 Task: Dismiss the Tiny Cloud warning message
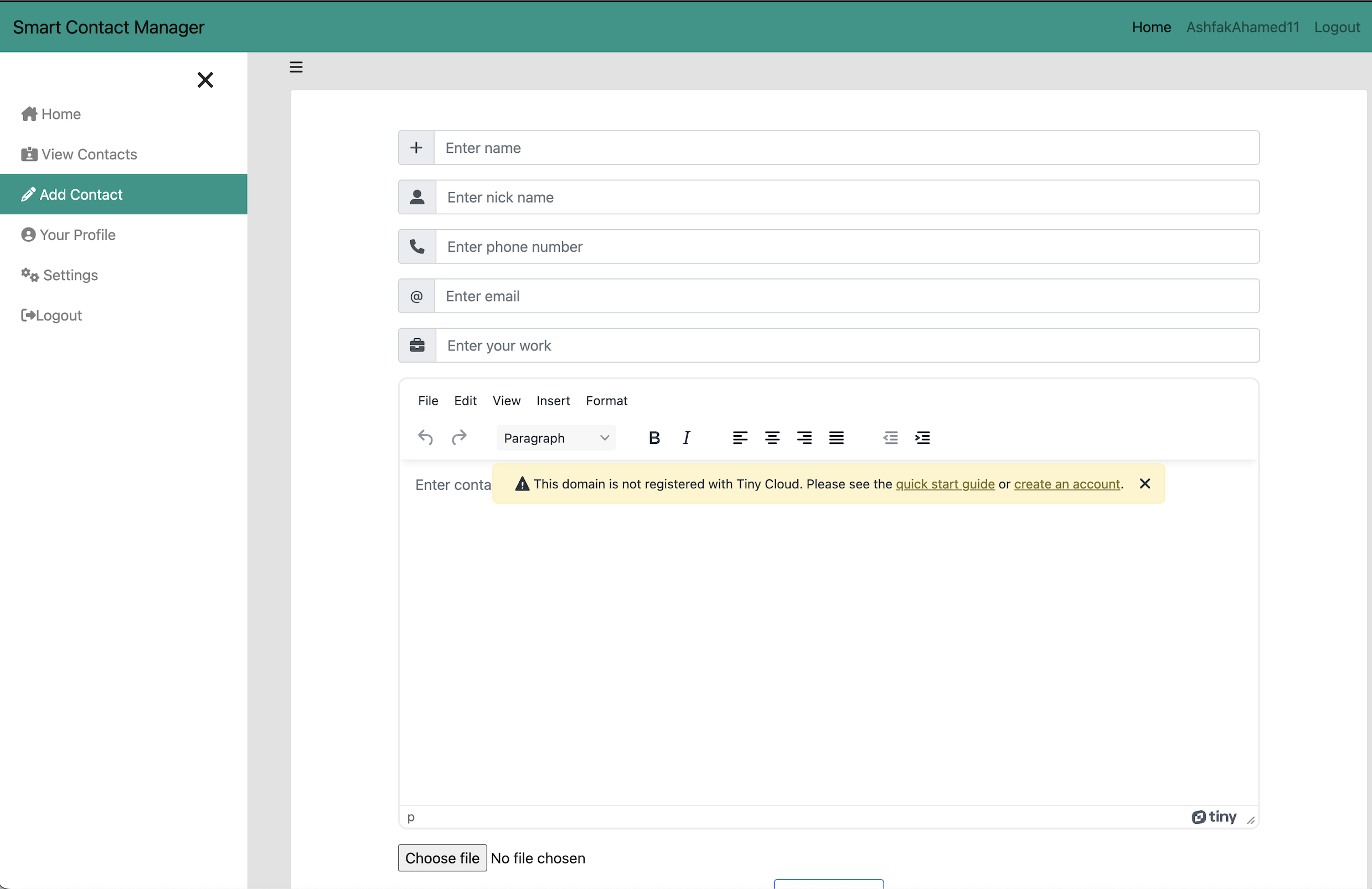[x=1144, y=484]
